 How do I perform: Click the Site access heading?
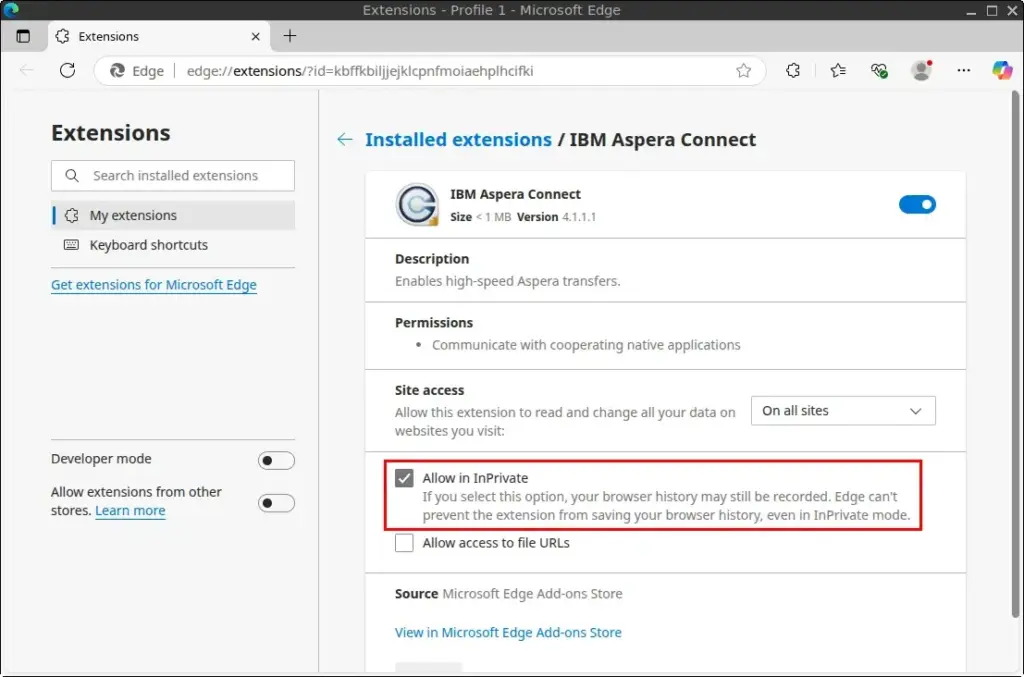(x=429, y=390)
